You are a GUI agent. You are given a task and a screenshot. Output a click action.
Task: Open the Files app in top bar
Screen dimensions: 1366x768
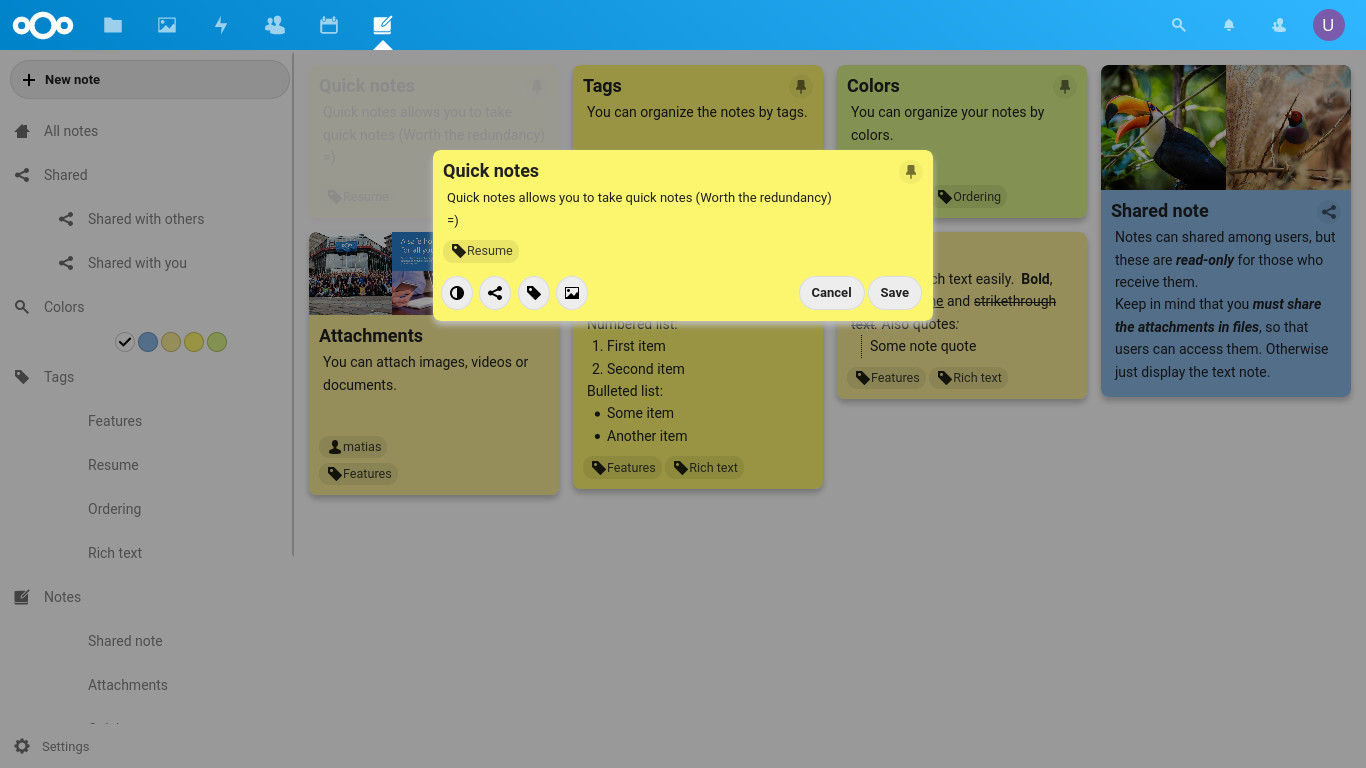coord(113,25)
